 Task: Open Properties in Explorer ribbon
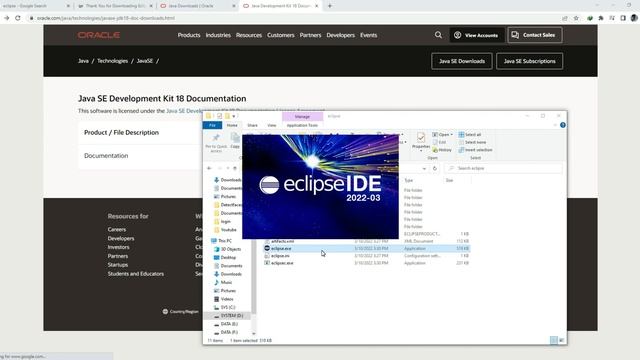(421, 141)
